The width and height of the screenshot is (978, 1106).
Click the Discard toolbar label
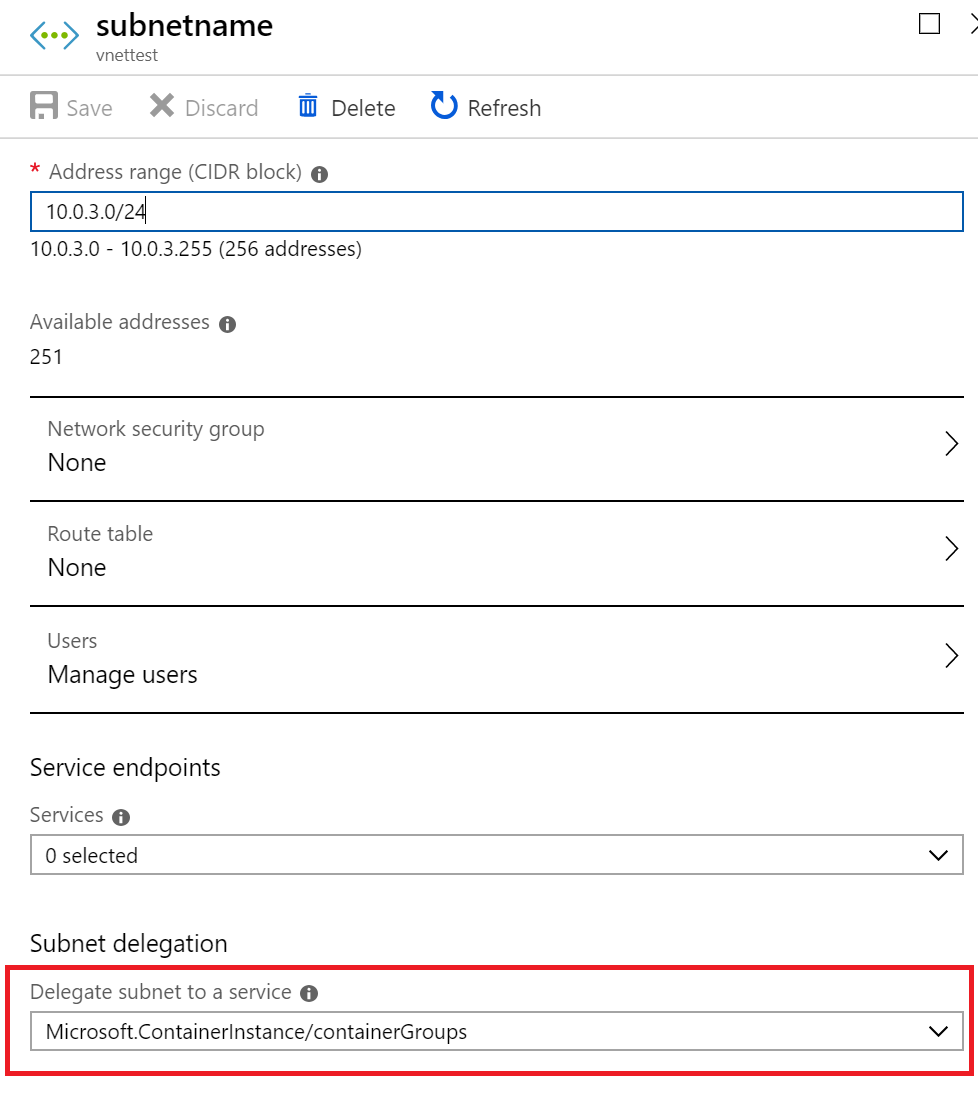pos(221,108)
